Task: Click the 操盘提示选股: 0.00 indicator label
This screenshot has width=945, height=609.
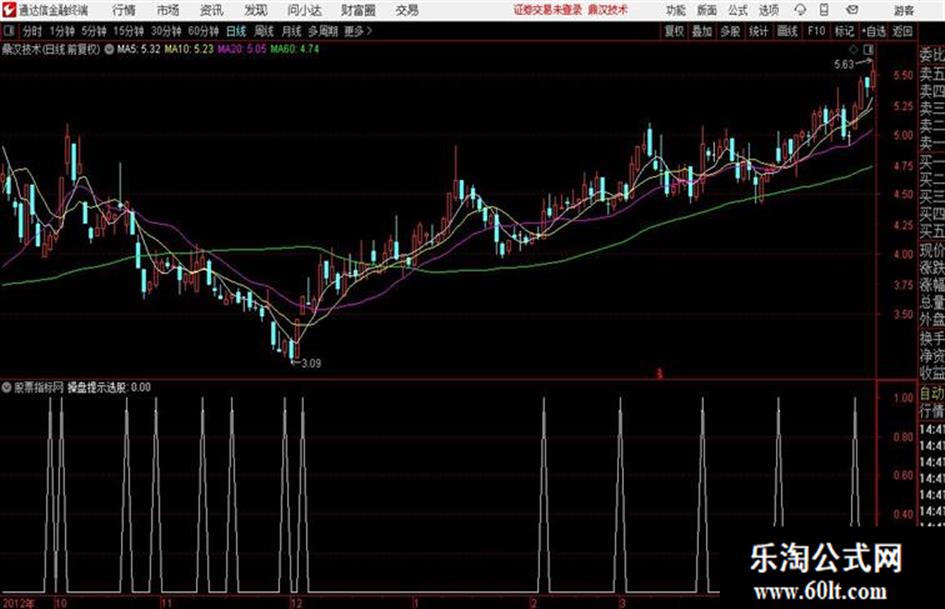Action: tap(109, 387)
